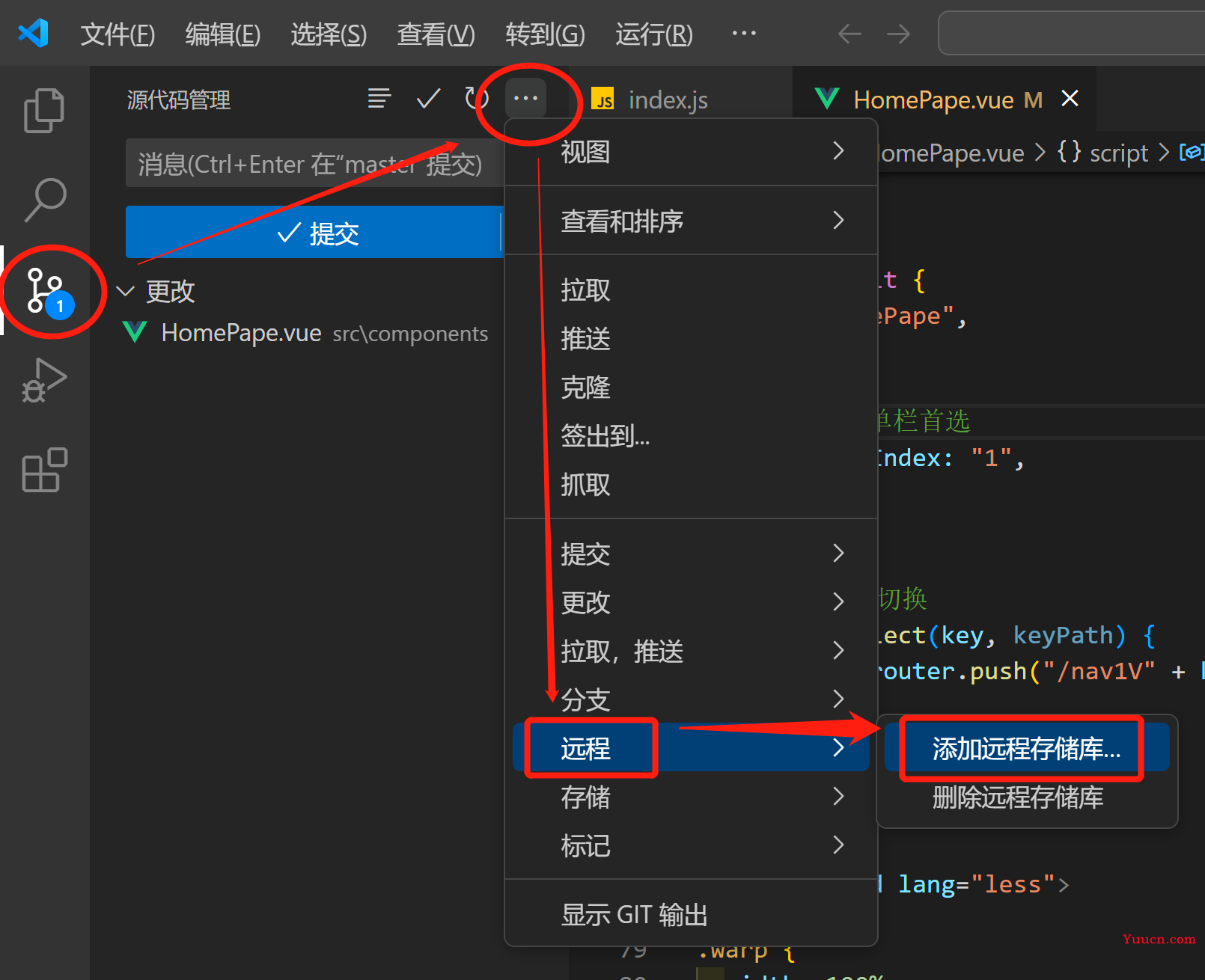This screenshot has width=1205, height=980.
Task: Click the commit checkmark icon in header
Action: pos(428,98)
